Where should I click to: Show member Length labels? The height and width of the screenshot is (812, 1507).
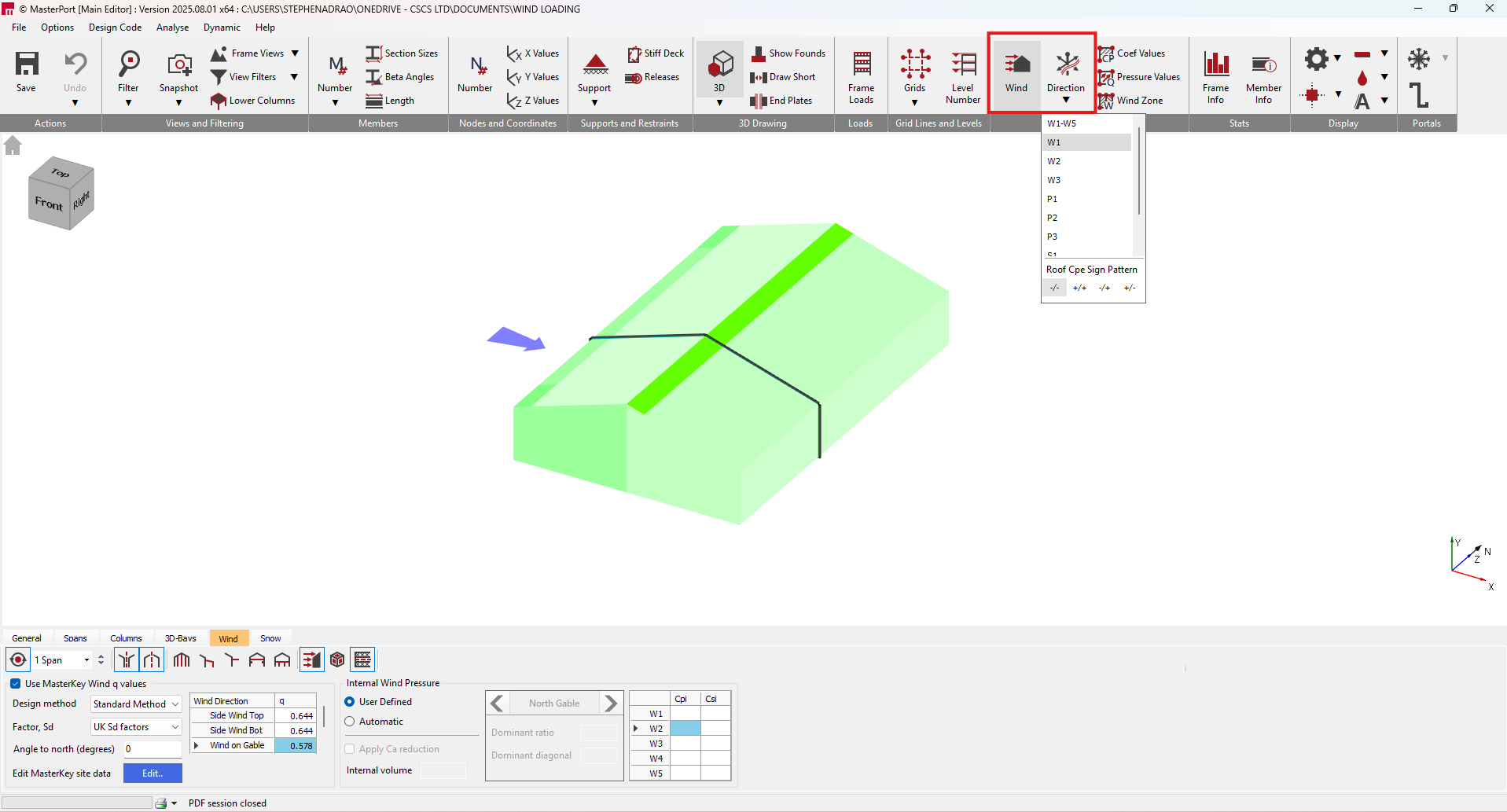(391, 101)
